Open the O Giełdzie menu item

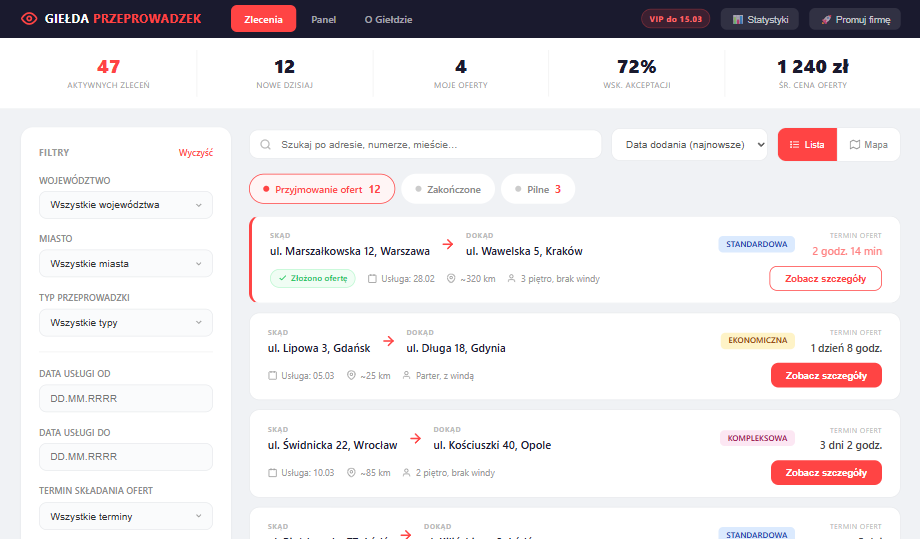(x=388, y=19)
